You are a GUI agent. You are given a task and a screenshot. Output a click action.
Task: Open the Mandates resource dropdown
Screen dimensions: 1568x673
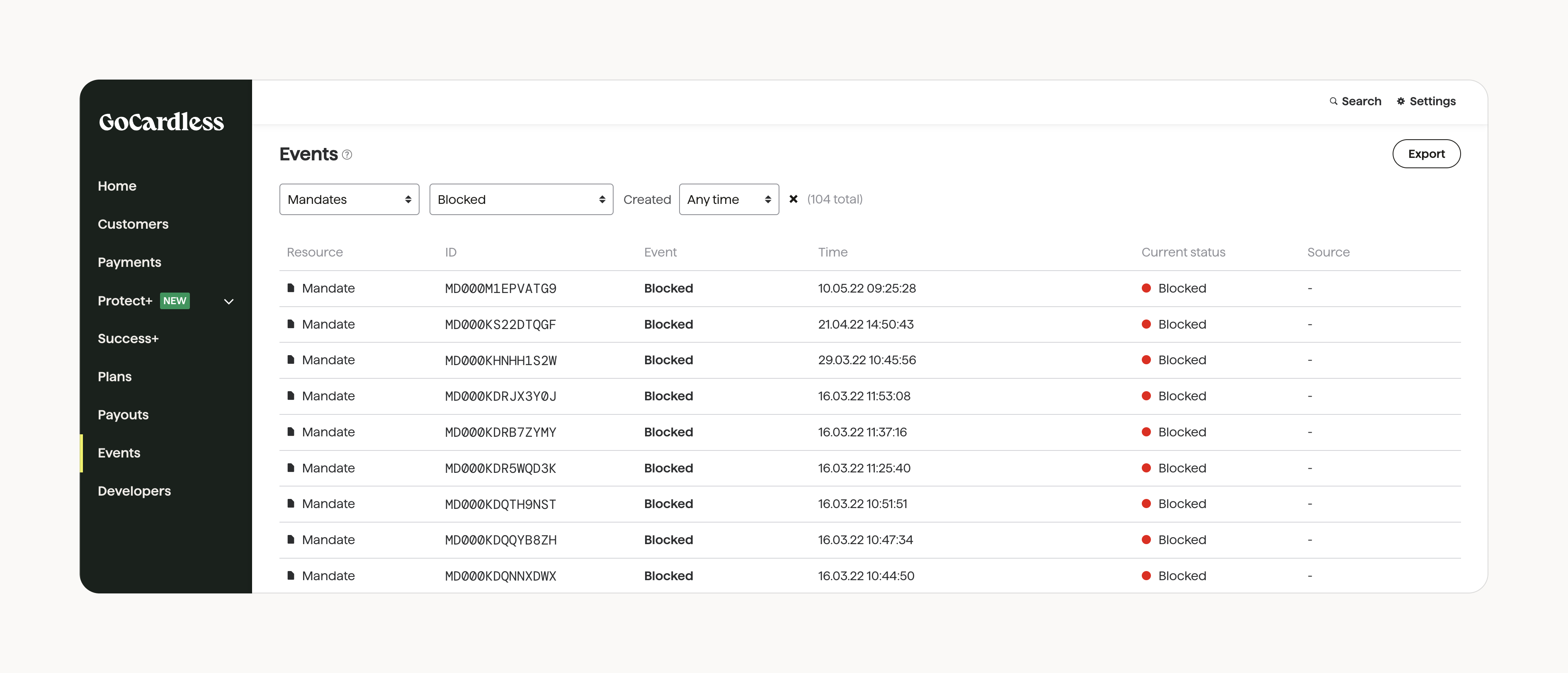point(349,199)
